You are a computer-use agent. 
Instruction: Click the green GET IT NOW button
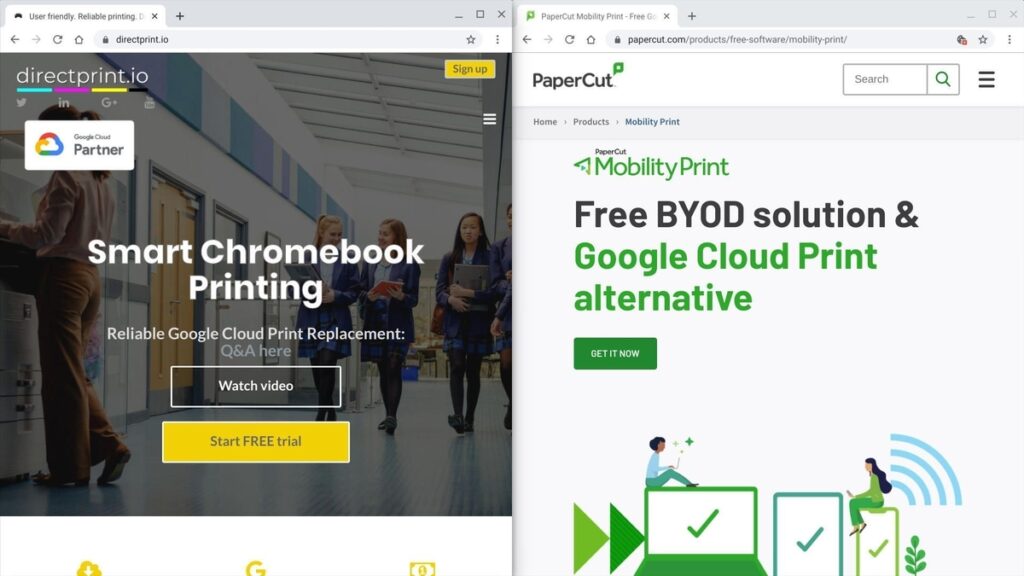point(615,353)
